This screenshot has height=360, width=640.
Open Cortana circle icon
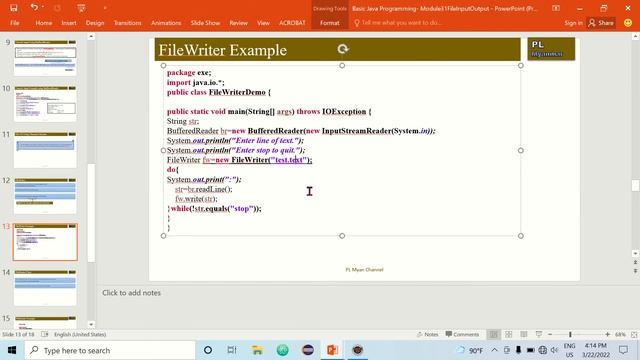pos(208,350)
